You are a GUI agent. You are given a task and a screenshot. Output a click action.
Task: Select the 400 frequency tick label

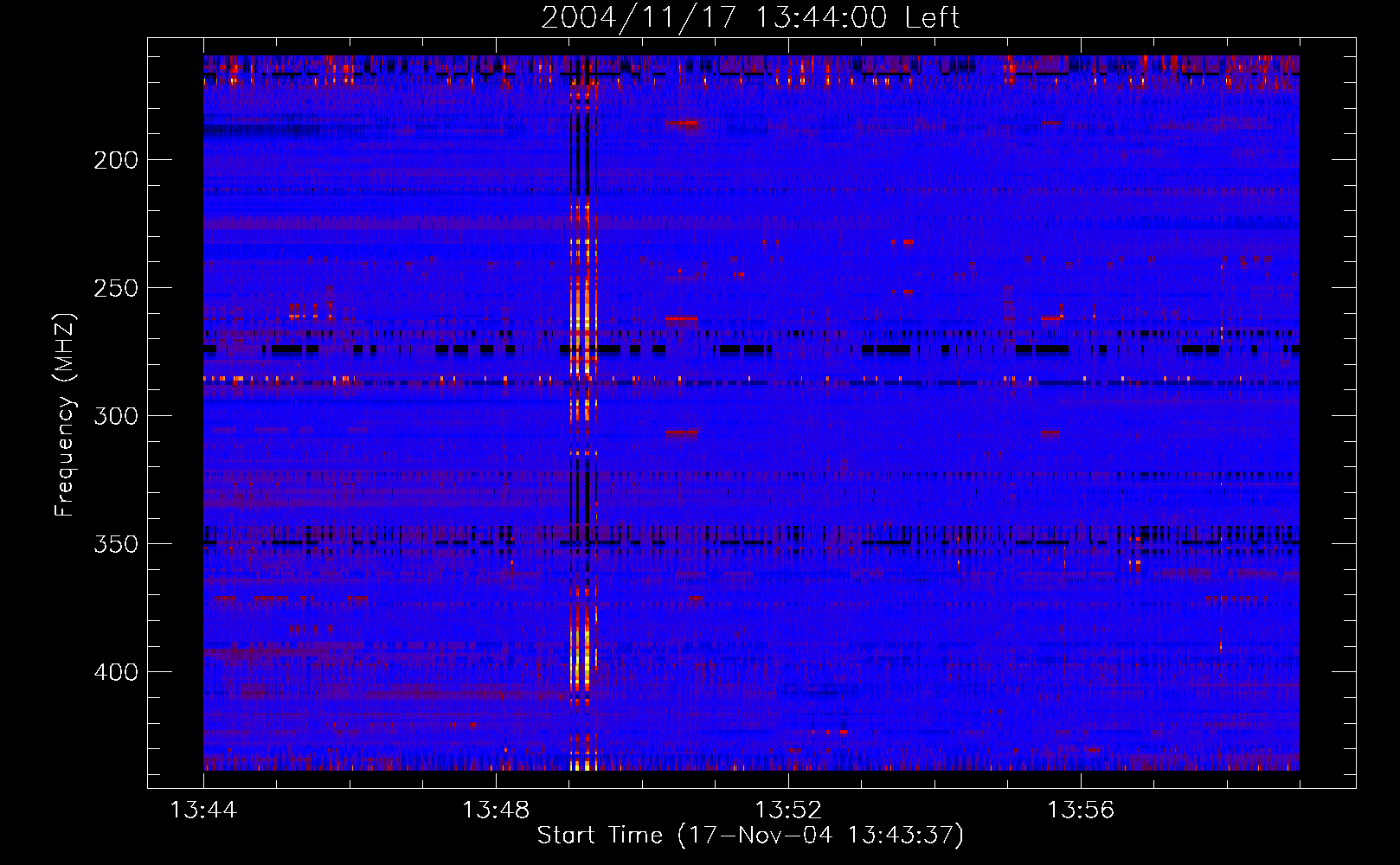click(x=116, y=672)
